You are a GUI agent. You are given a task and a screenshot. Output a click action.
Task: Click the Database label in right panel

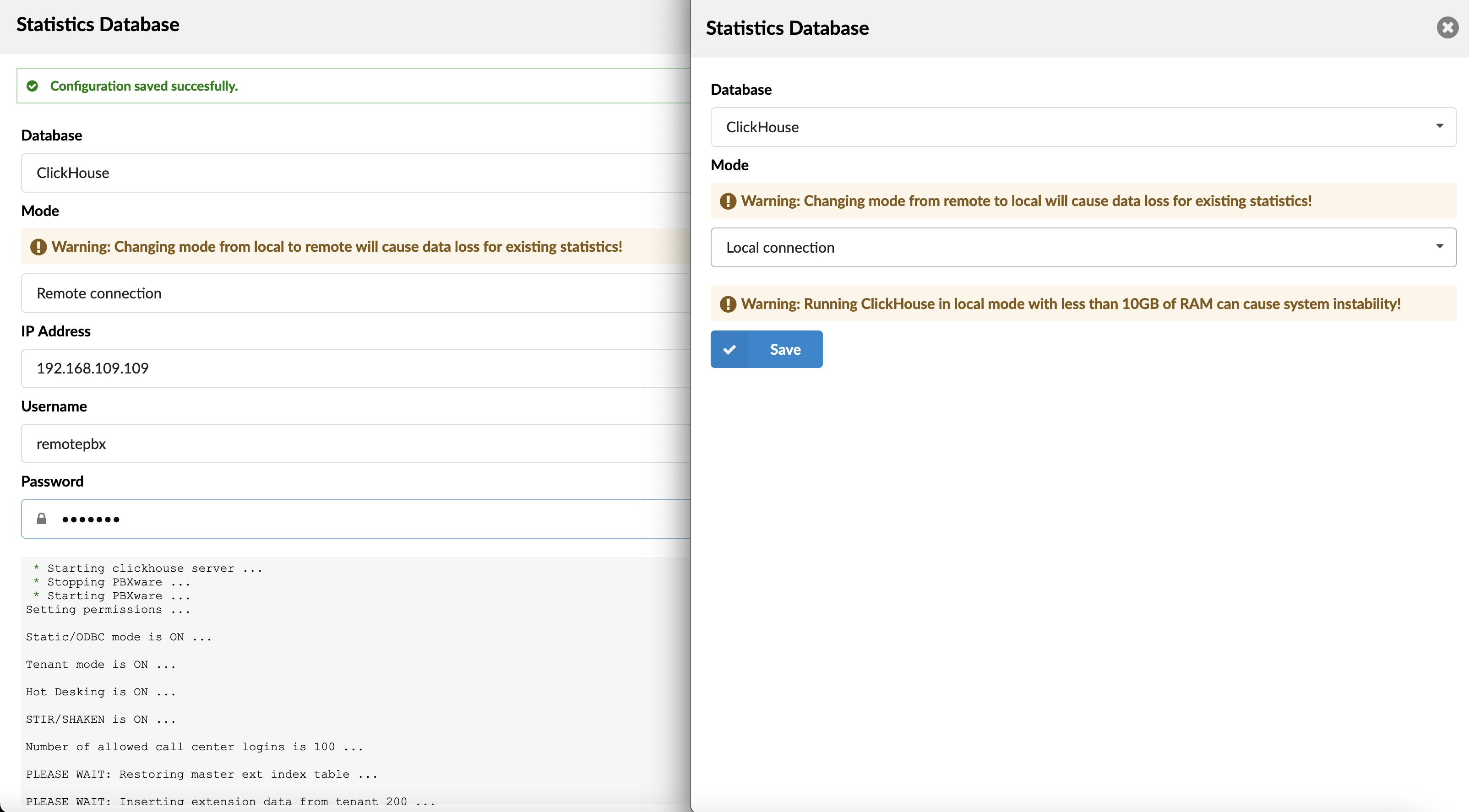tap(741, 89)
